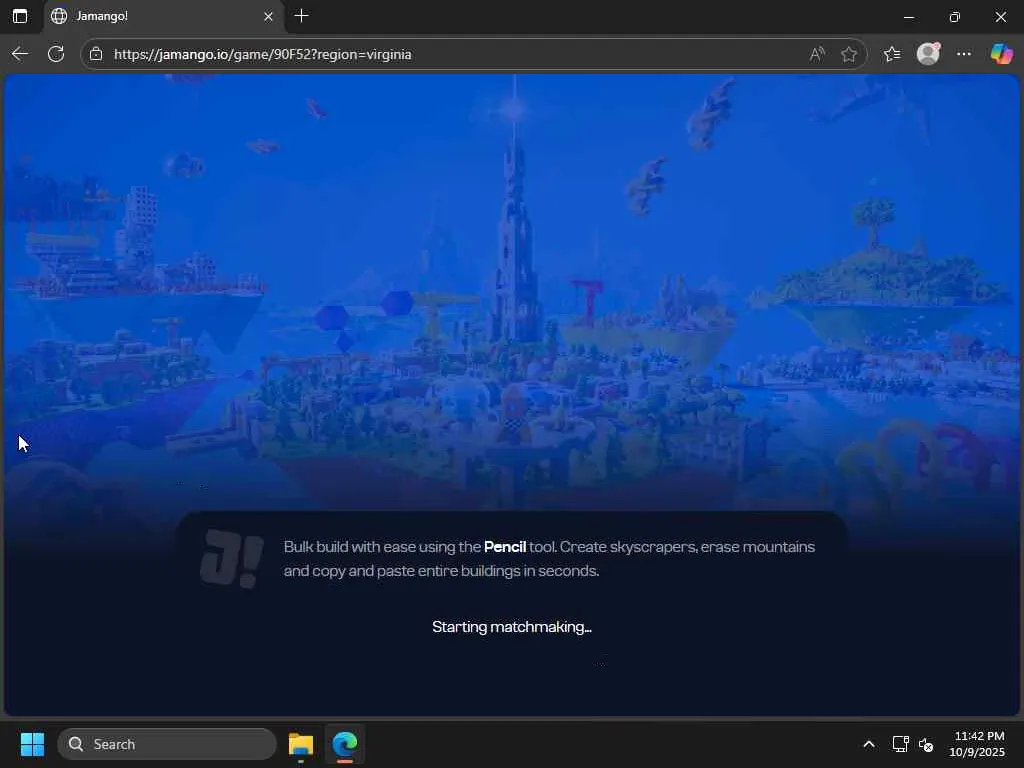Viewport: 1024px width, 768px height.
Task: Open network status tray icon
Action: click(900, 744)
